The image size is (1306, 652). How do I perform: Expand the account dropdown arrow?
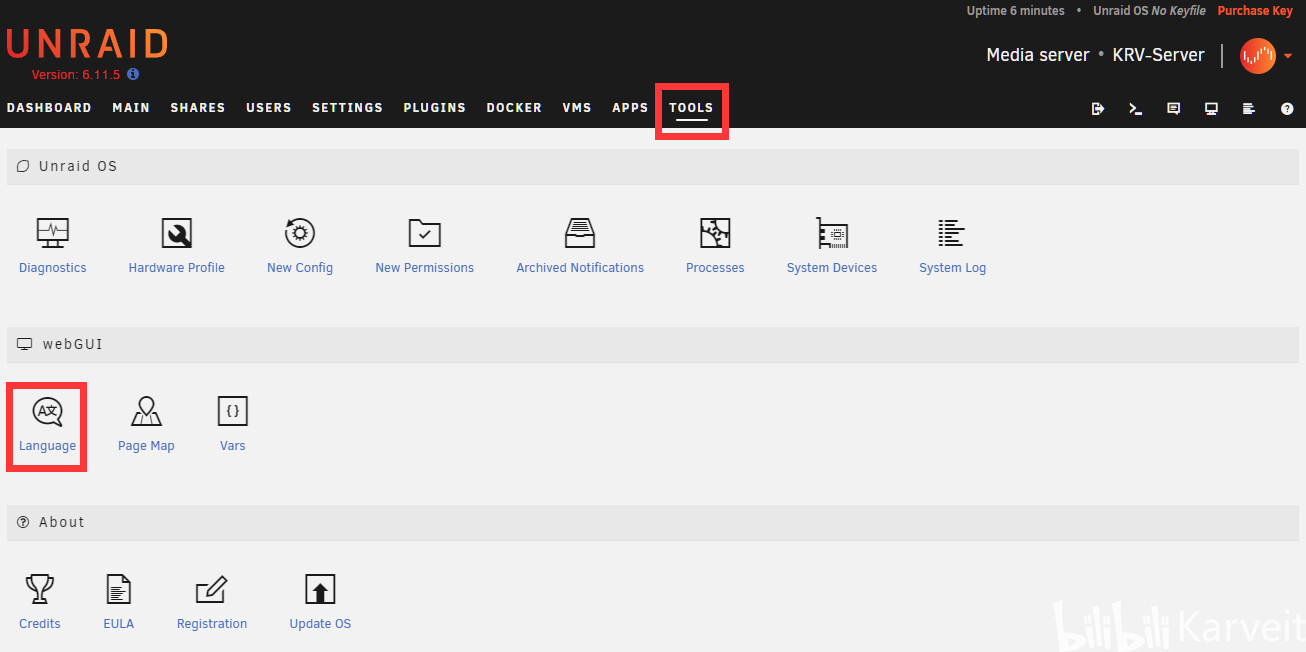1289,56
